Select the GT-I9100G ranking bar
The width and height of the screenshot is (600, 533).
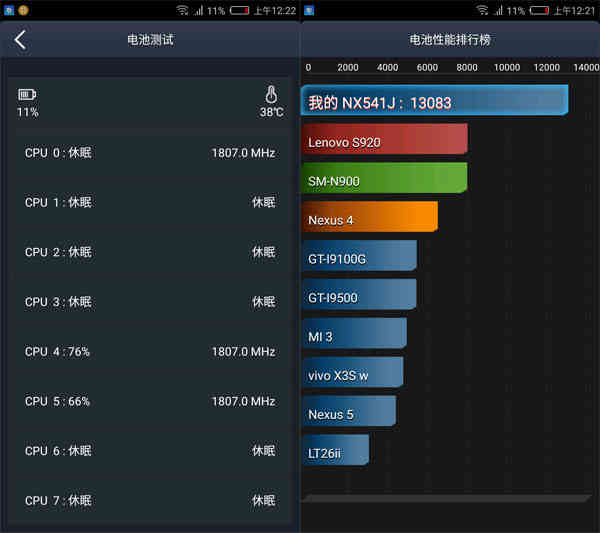click(359, 256)
